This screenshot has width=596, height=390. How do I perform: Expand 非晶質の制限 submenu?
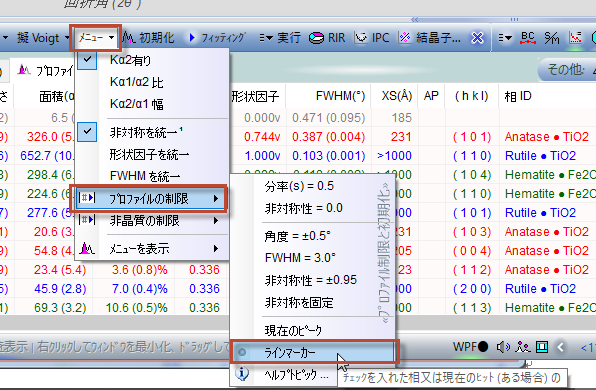(x=151, y=220)
